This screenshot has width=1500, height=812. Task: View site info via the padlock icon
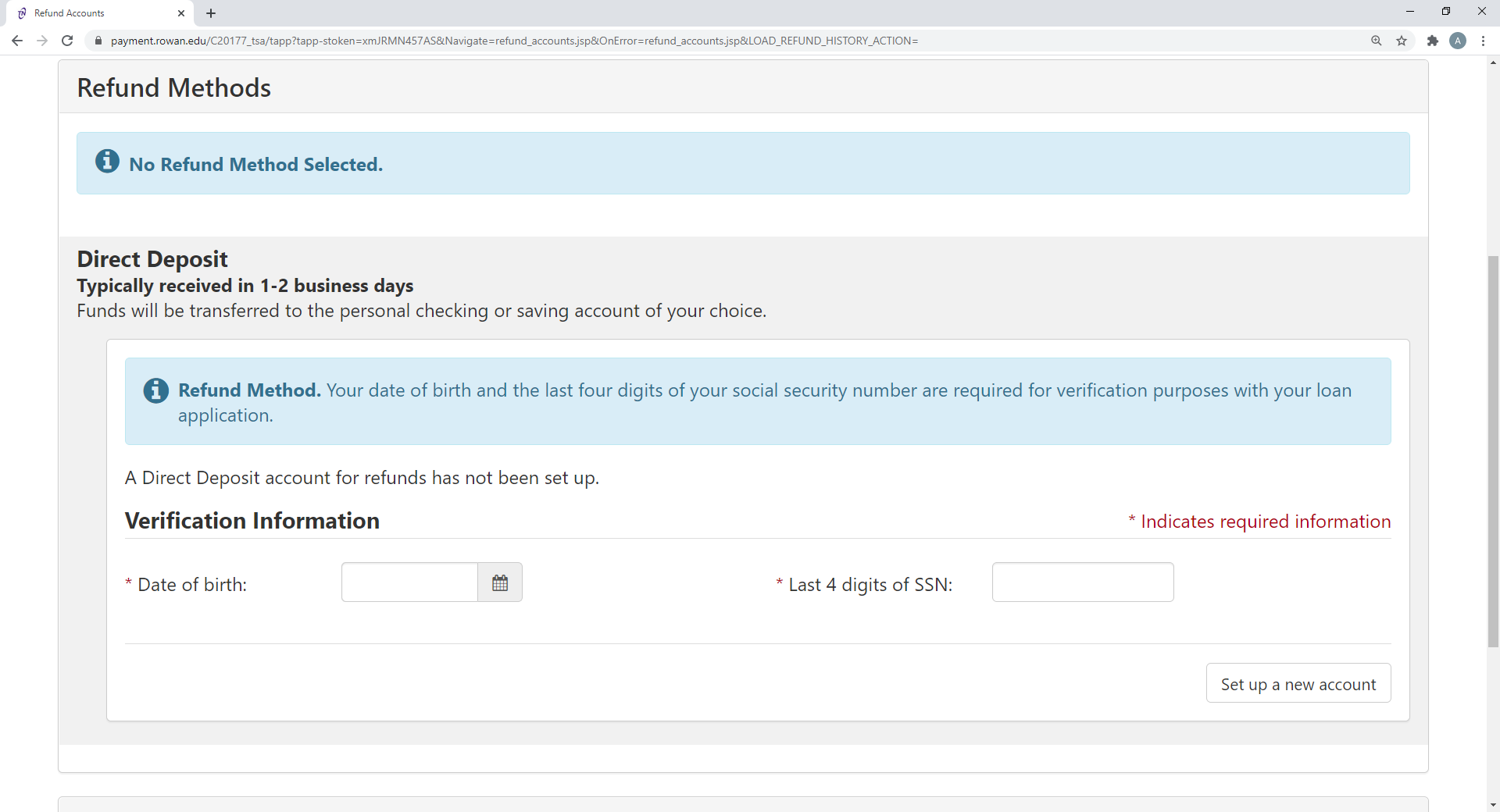tap(98, 41)
